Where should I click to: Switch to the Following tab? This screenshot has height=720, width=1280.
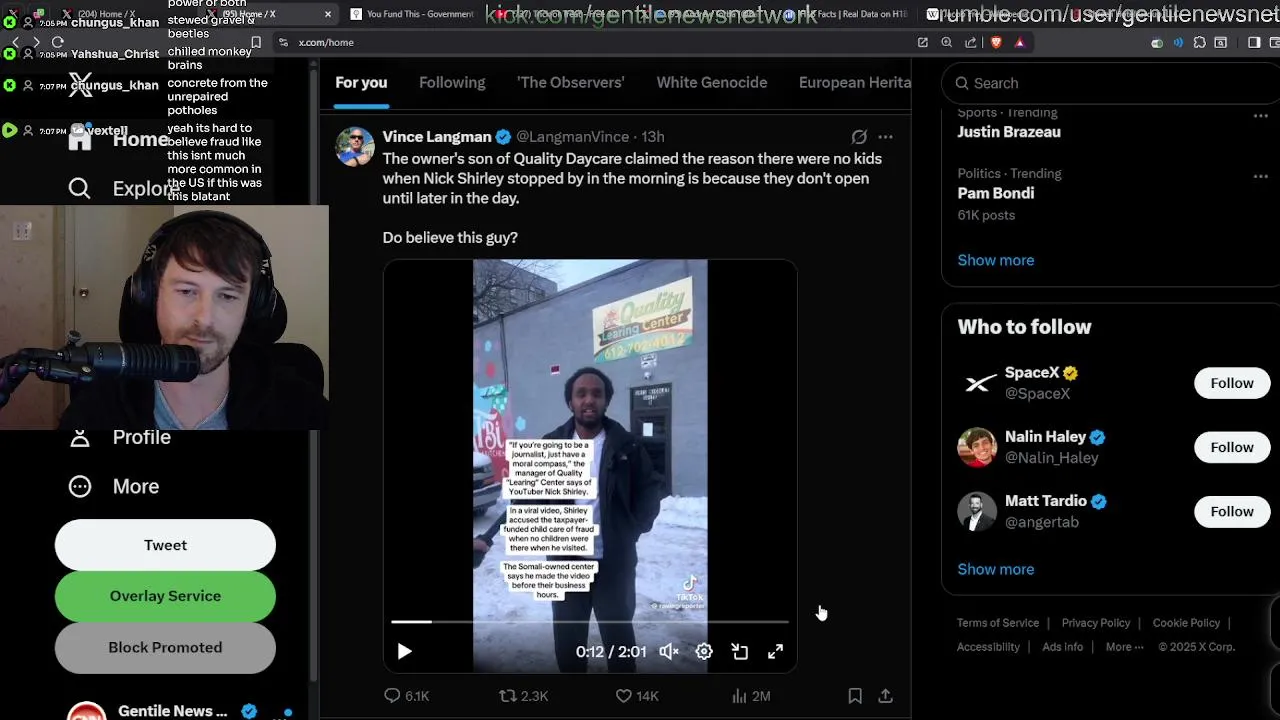[x=452, y=83]
